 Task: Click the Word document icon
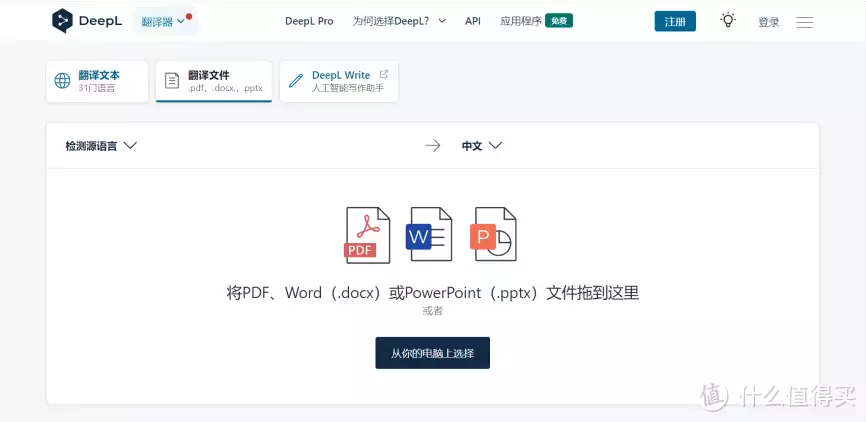pyautogui.click(x=429, y=234)
